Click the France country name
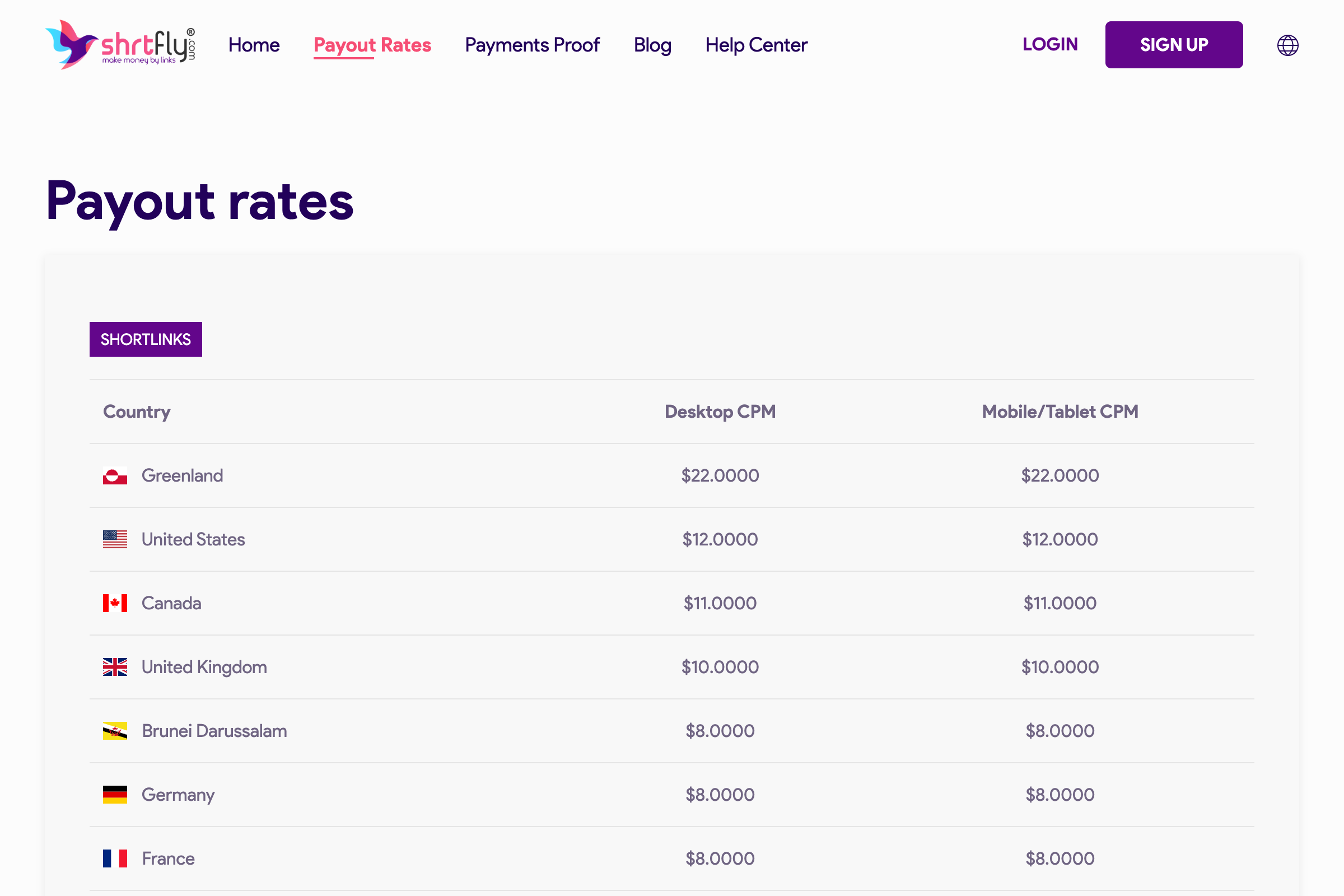Screen dimensions: 1344x896 click(168, 858)
